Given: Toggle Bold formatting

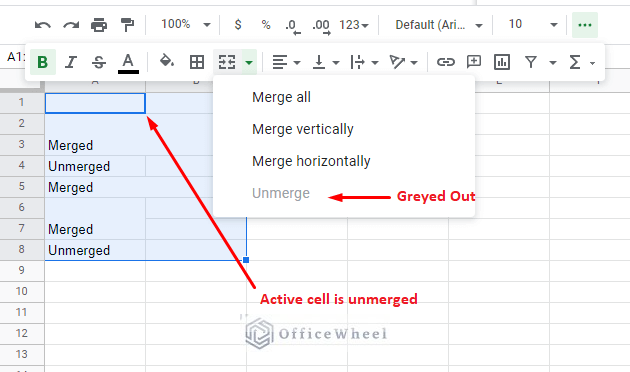Looking at the screenshot, I should pos(43,62).
